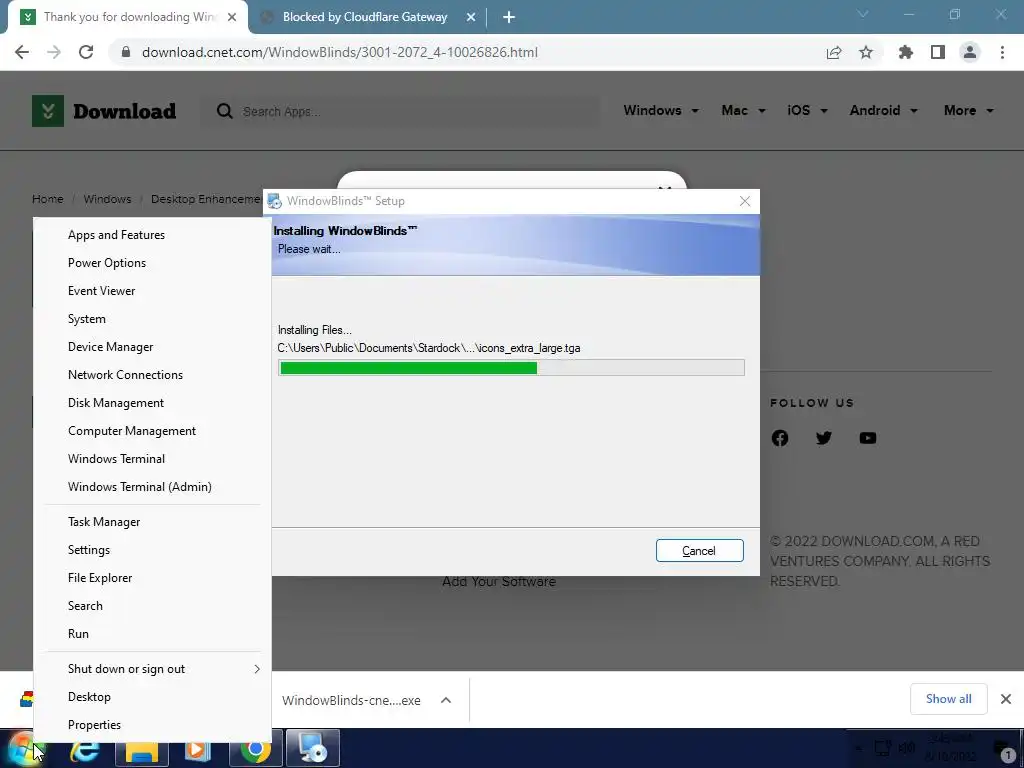Open Event Viewer

coord(153,291)
